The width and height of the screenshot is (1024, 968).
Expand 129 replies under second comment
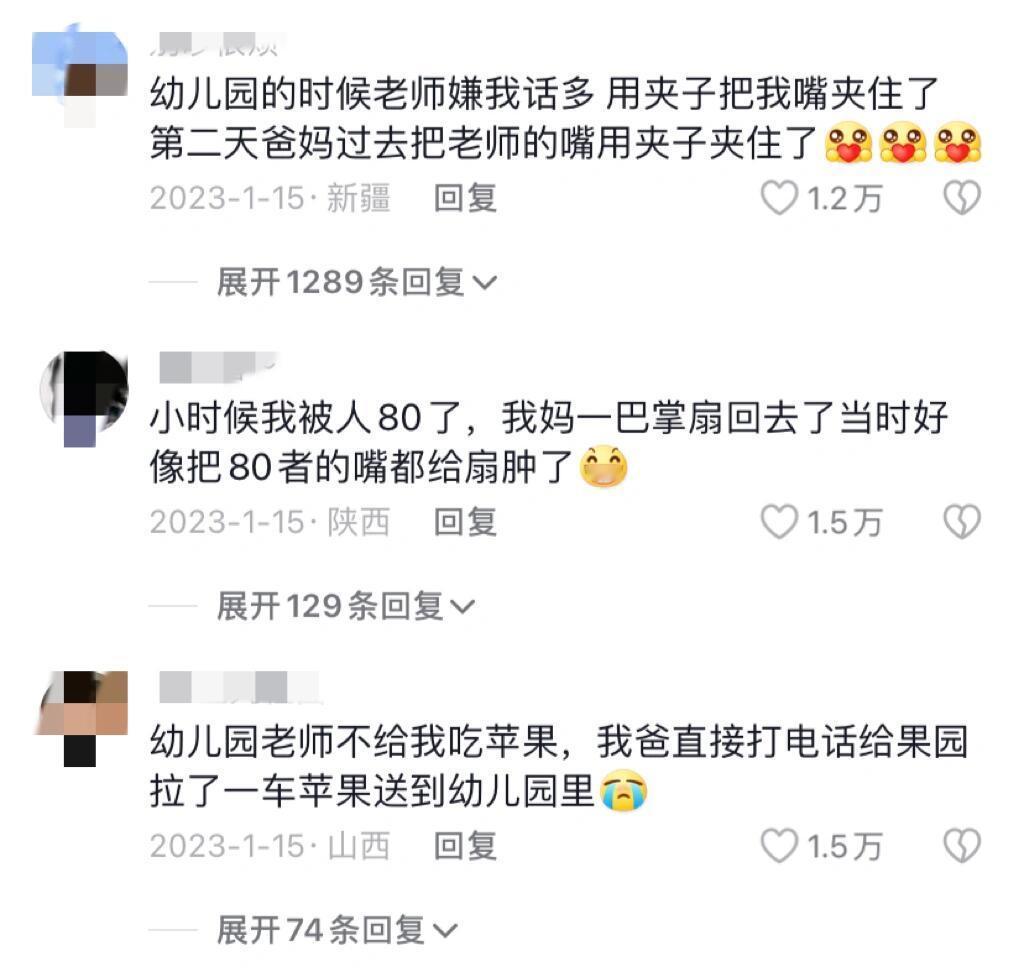[345, 606]
